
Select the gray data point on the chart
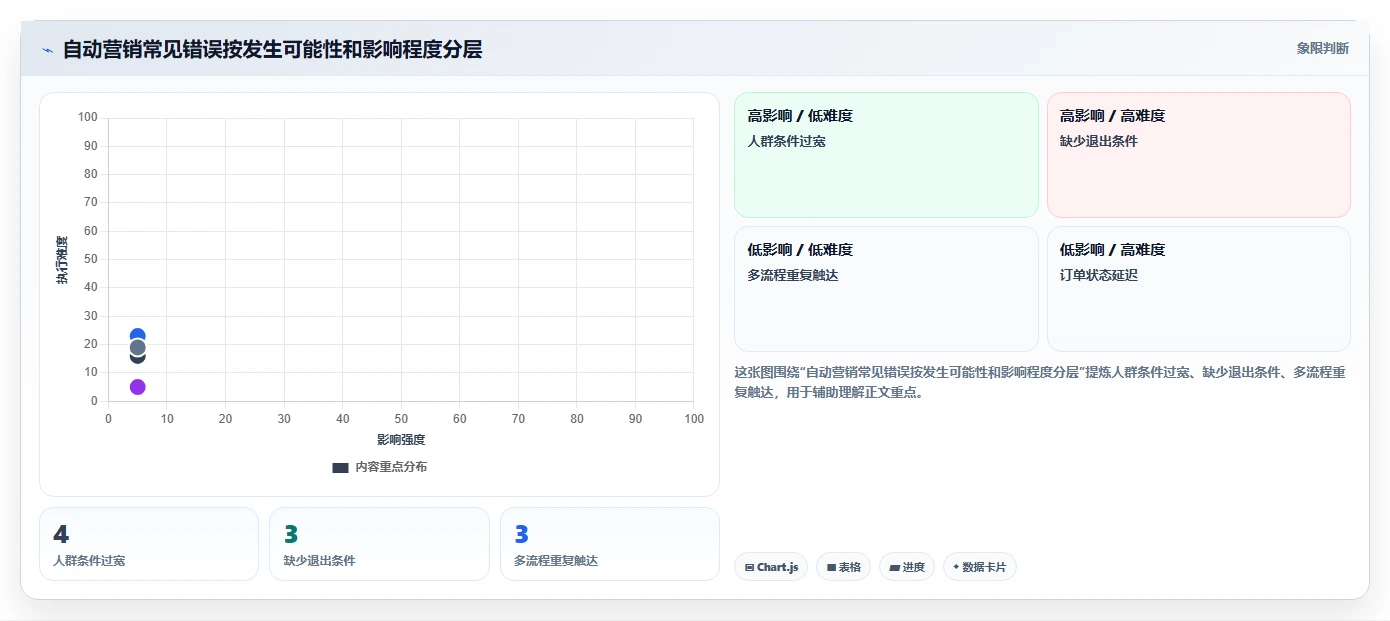[x=138, y=348]
